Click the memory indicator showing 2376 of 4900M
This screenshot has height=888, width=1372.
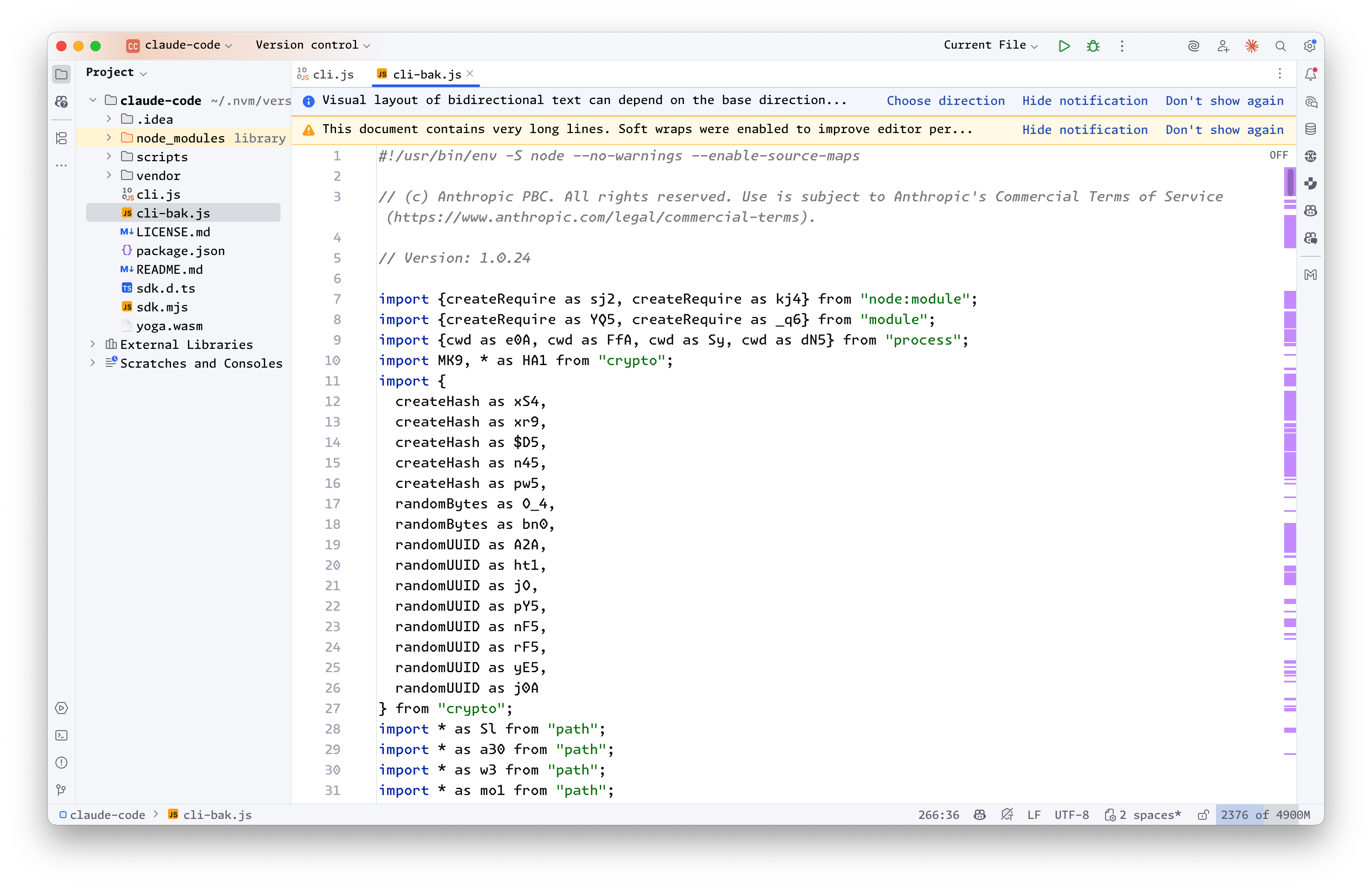1265,815
